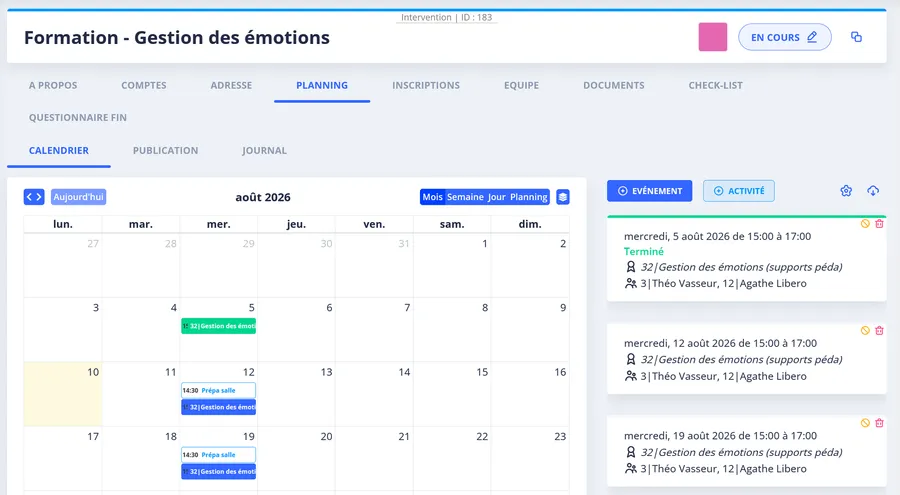Click the duplicate intervention icon in the header
The width and height of the screenshot is (900, 495).
(856, 37)
